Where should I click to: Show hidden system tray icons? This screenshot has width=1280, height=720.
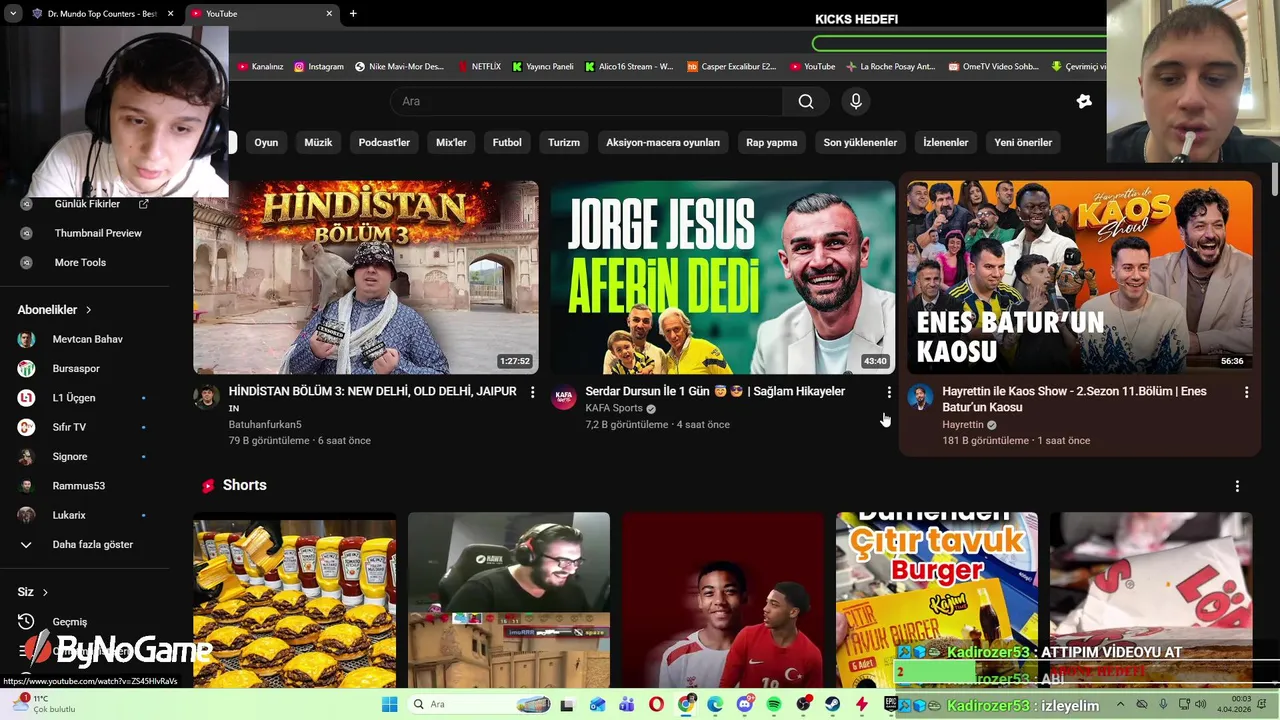tap(1120, 704)
